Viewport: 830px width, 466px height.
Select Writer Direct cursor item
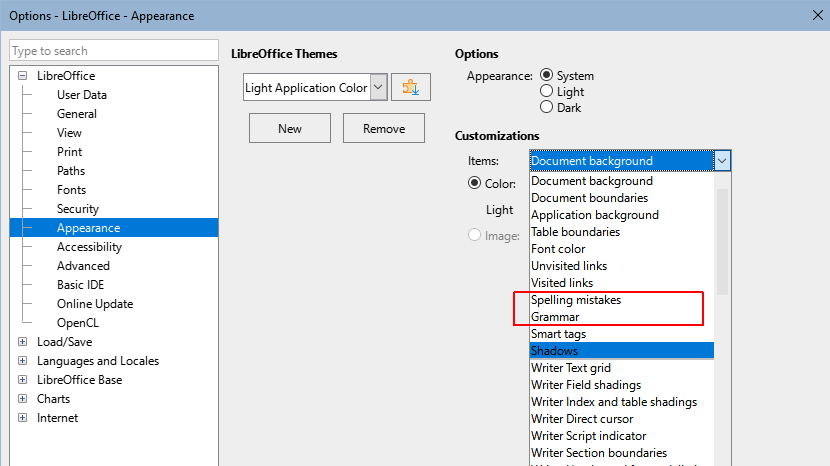click(x=622, y=418)
